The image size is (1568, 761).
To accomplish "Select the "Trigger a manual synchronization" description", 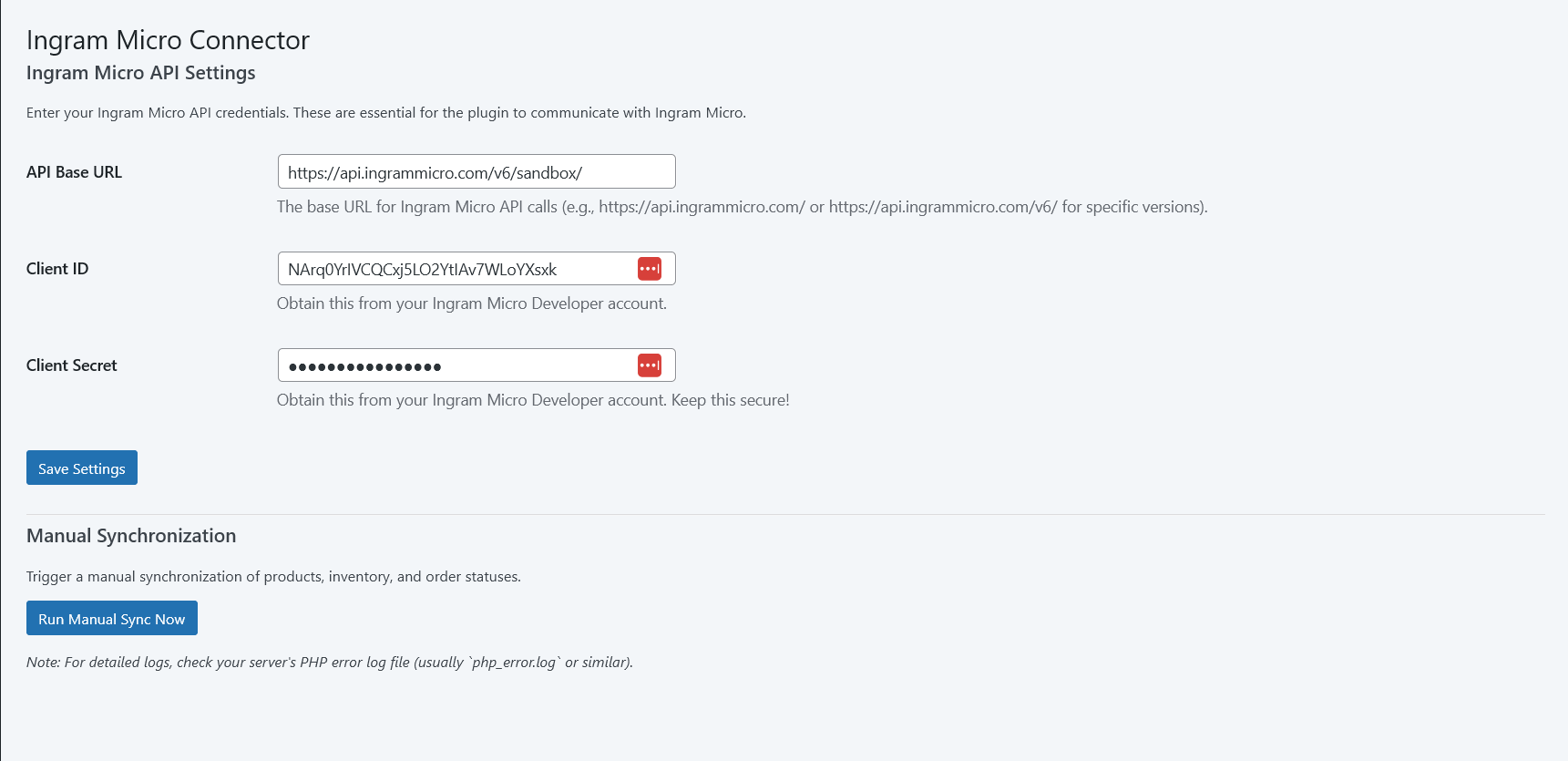I will click(273, 577).
